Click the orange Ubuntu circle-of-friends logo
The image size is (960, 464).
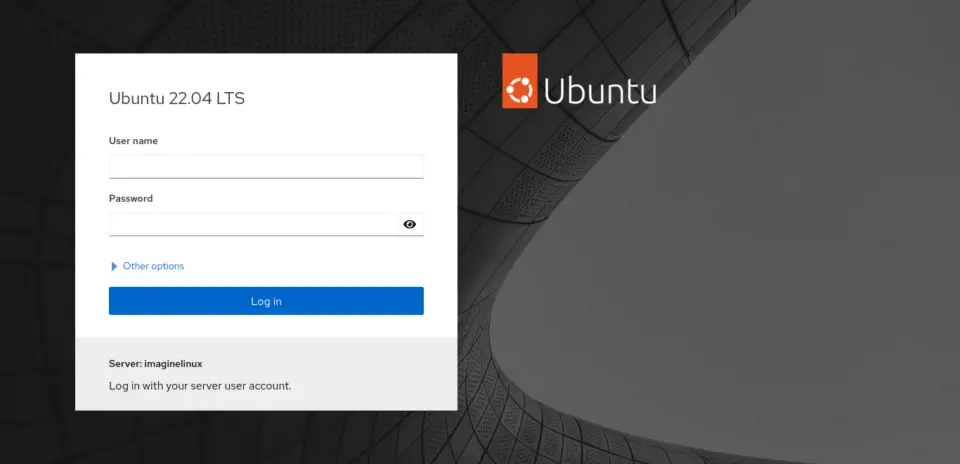pos(520,81)
